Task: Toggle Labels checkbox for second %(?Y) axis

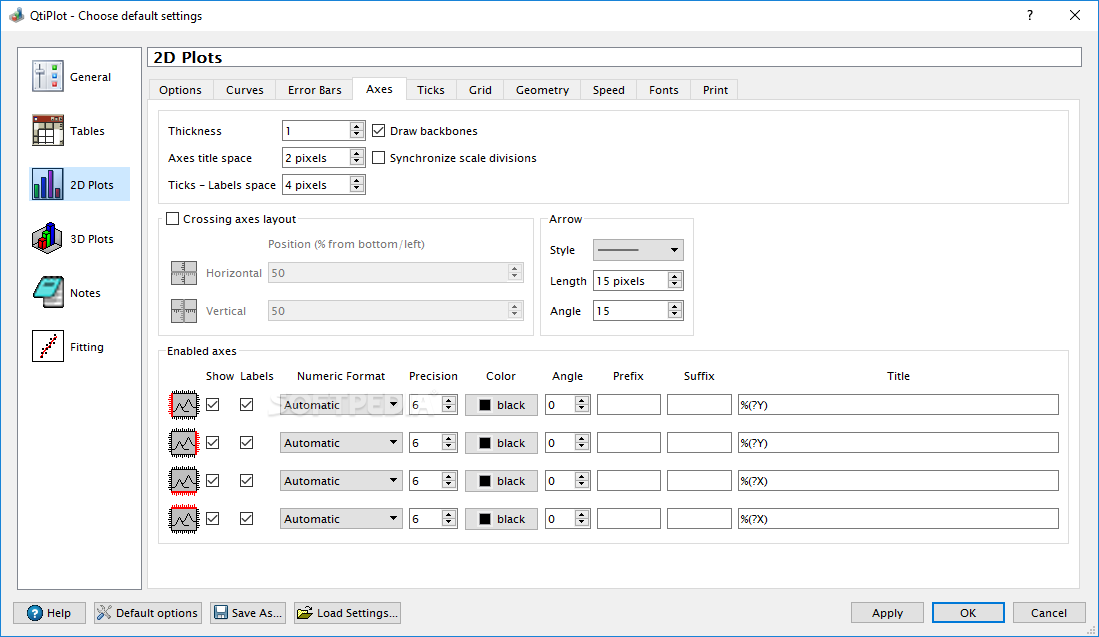Action: (246, 442)
